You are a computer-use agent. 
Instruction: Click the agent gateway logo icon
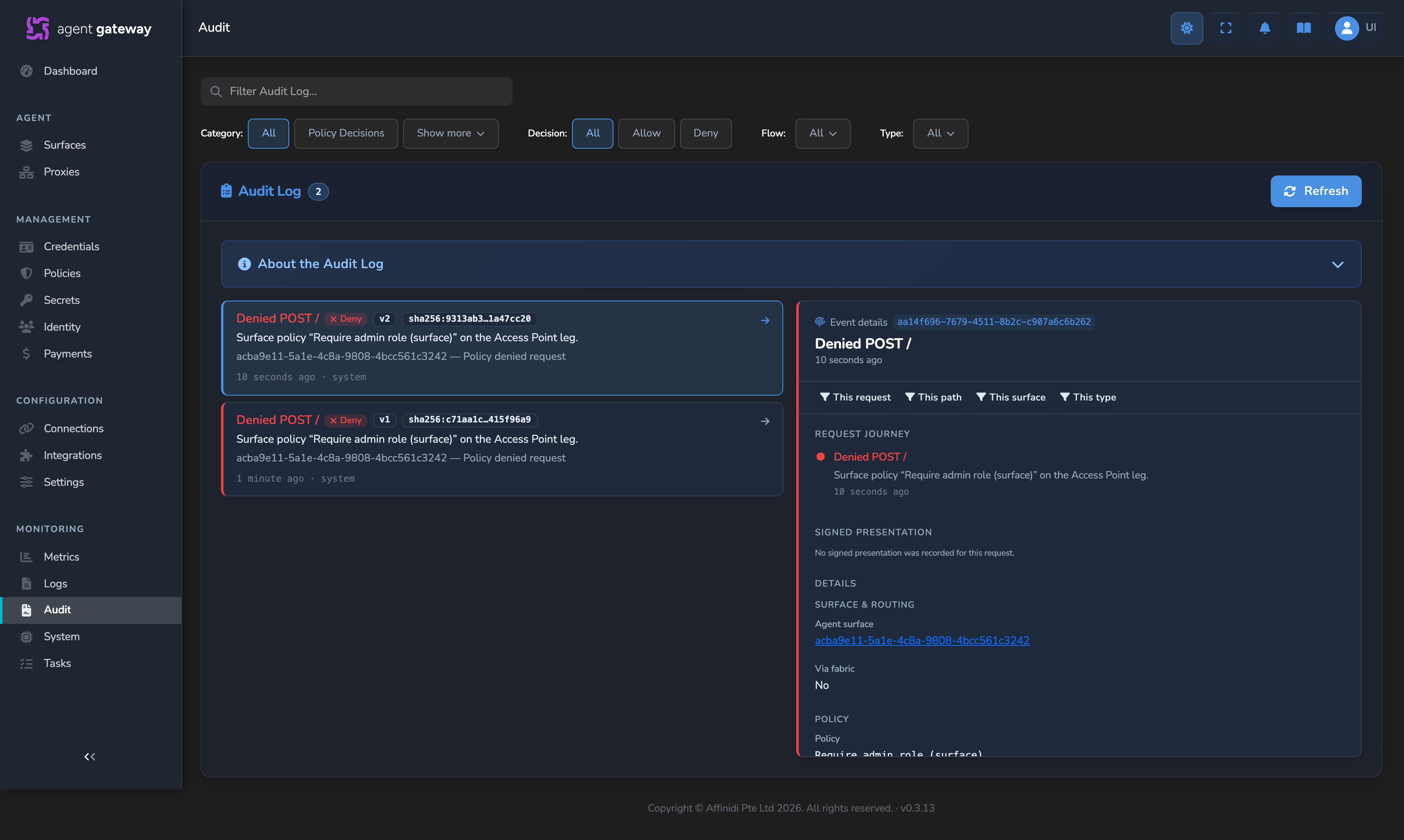[x=37, y=28]
